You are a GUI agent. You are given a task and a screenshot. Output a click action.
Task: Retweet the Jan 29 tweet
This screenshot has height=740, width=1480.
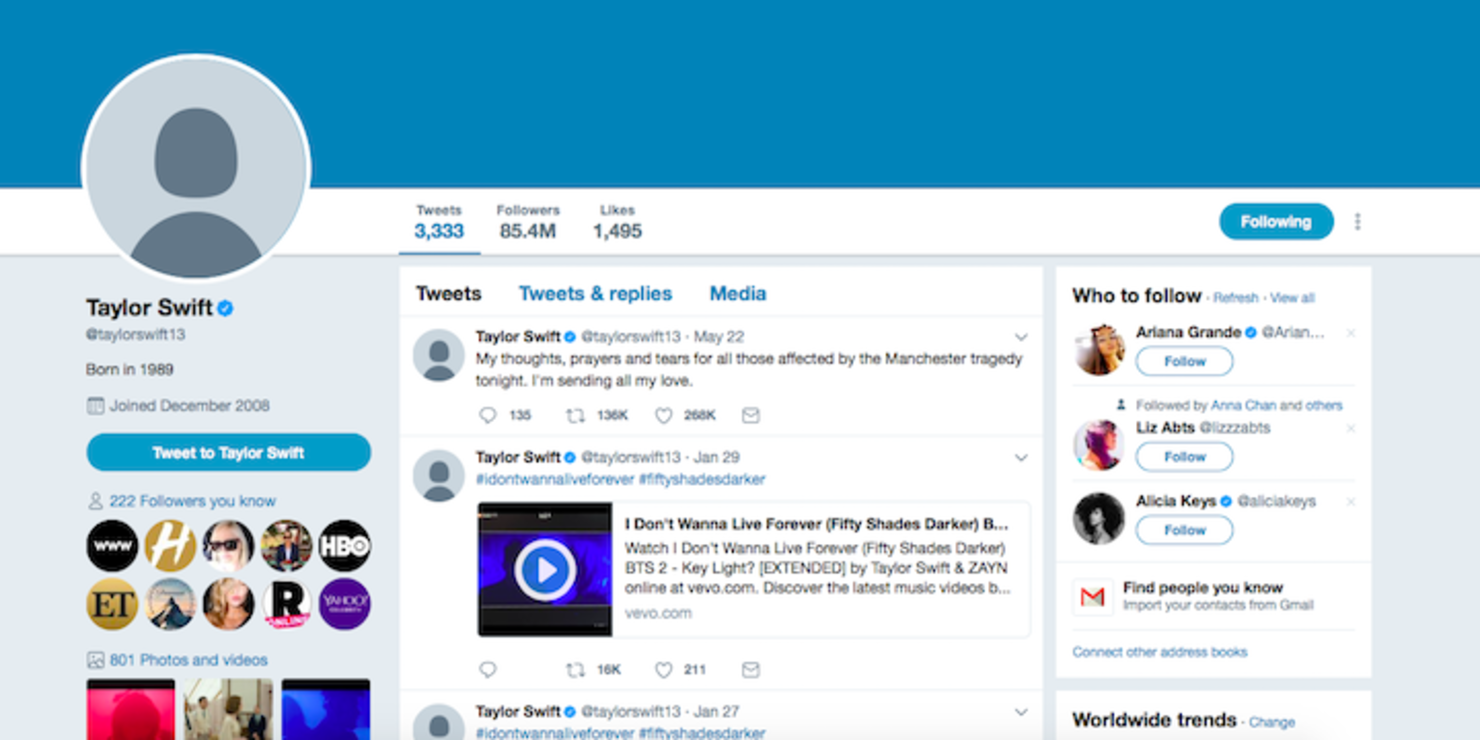pos(575,670)
